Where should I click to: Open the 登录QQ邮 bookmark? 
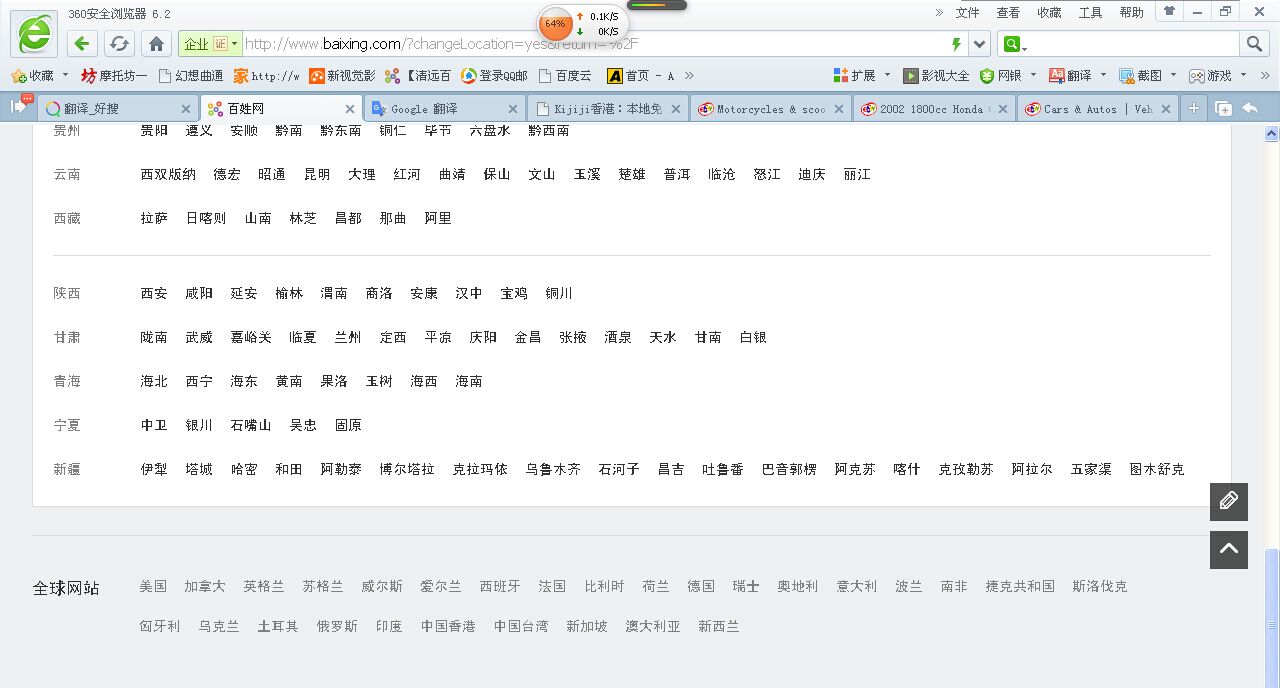494,75
